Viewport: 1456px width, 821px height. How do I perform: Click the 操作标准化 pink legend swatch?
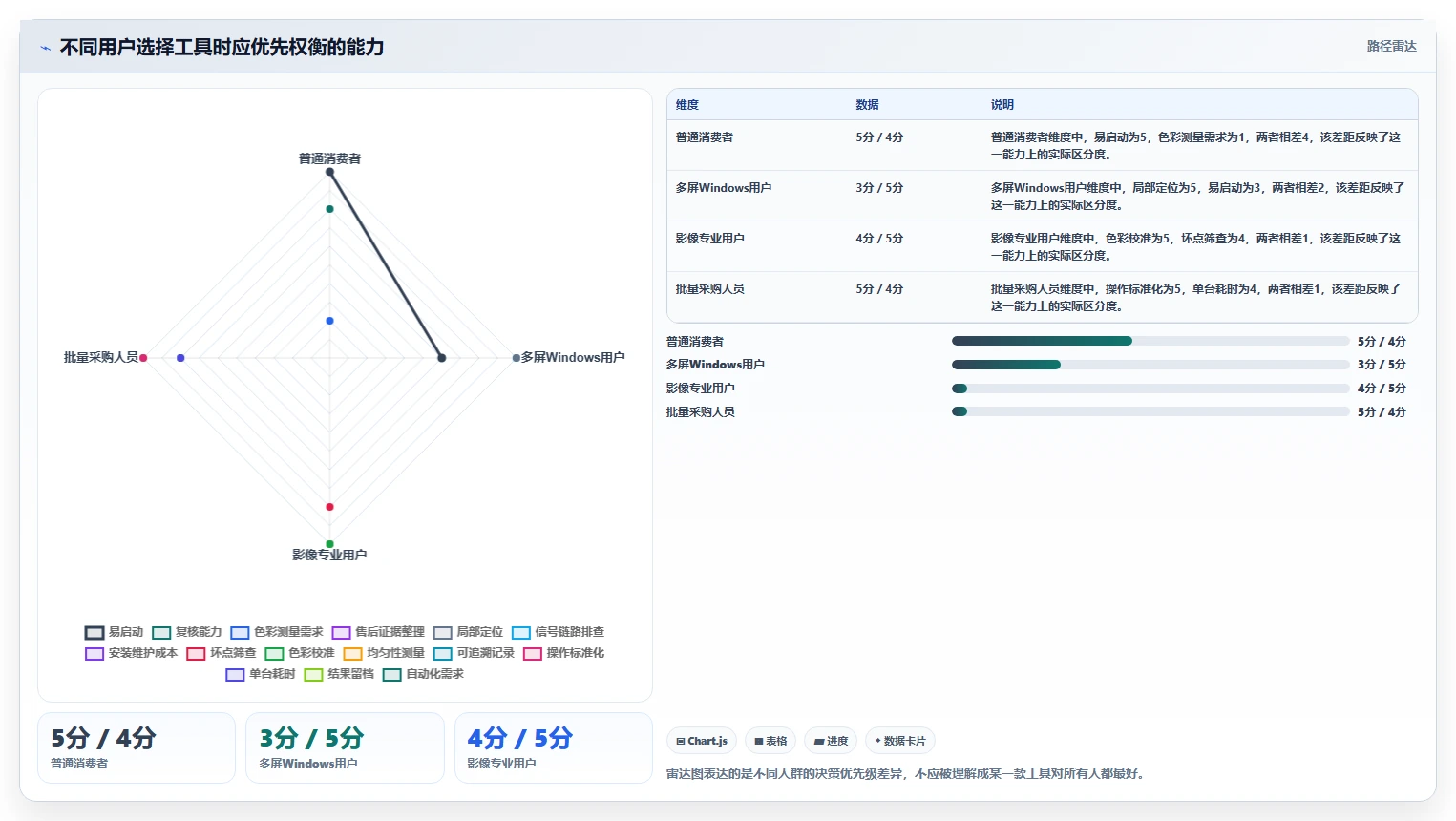coord(533,653)
